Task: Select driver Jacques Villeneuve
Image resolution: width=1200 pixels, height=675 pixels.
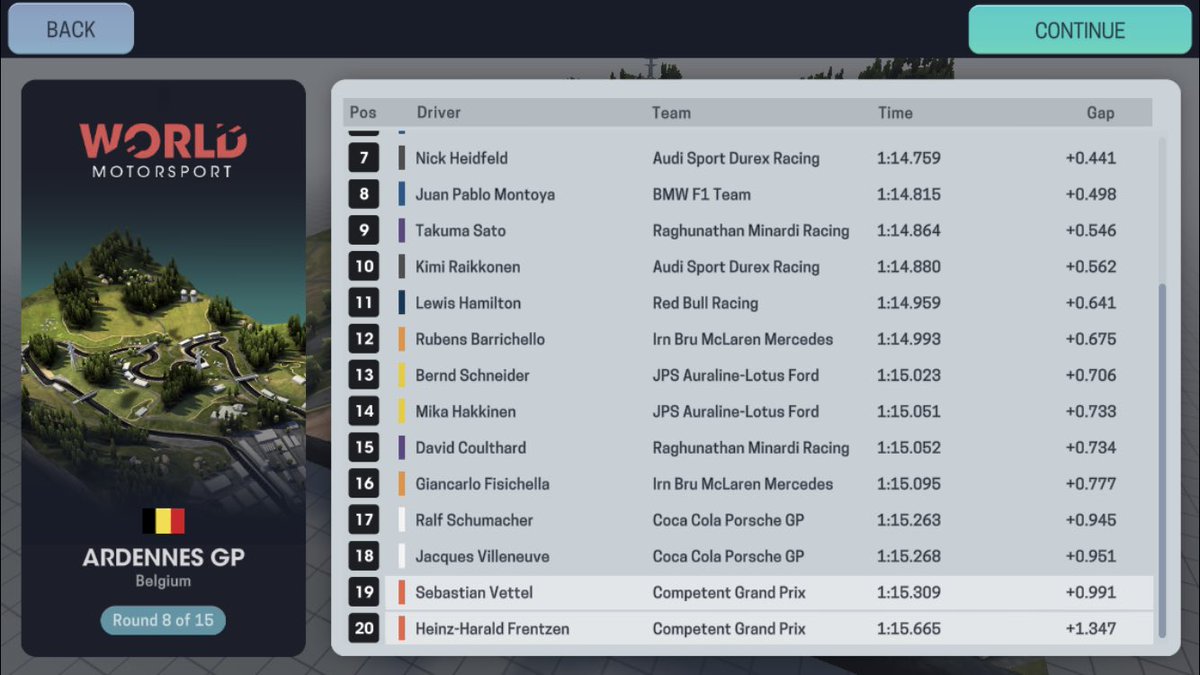Action: (483, 556)
